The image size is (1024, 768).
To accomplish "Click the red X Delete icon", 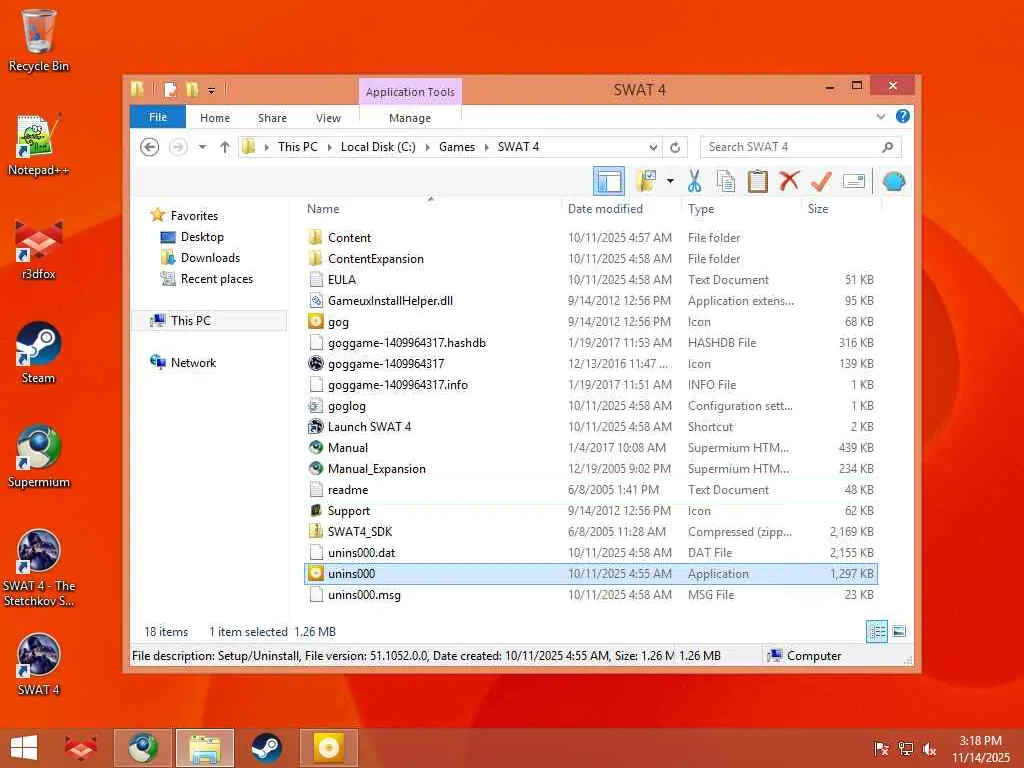I will 789,181.
